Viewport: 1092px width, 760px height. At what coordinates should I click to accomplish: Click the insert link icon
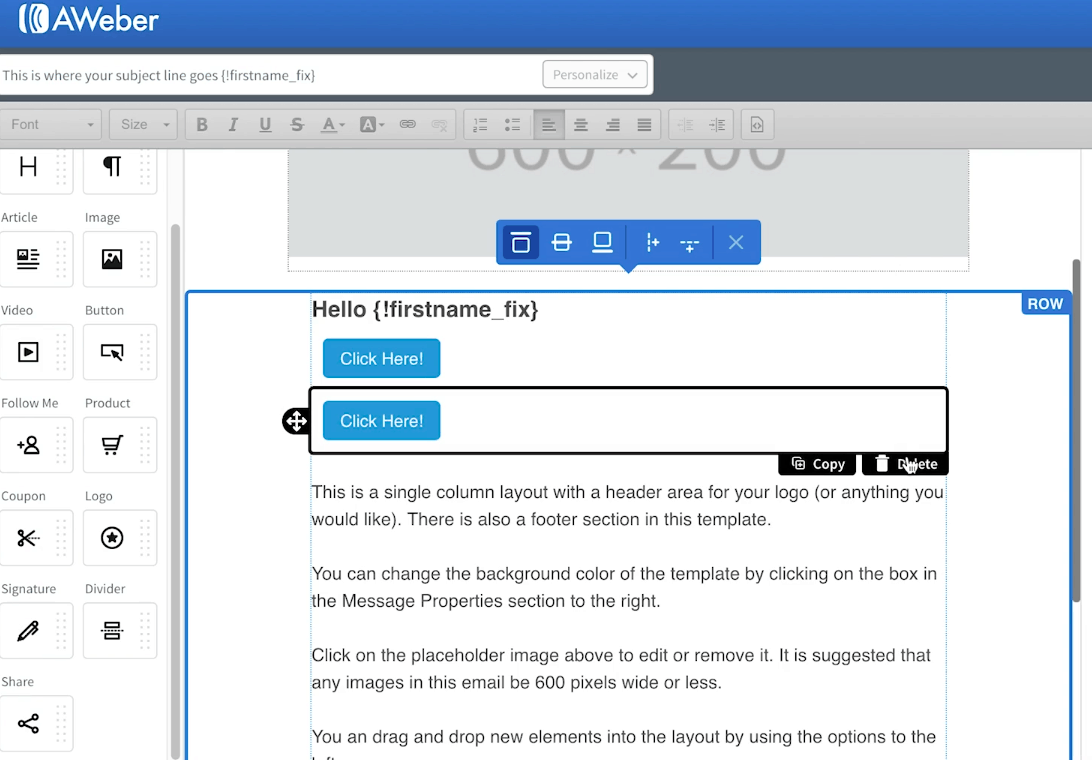coord(407,125)
